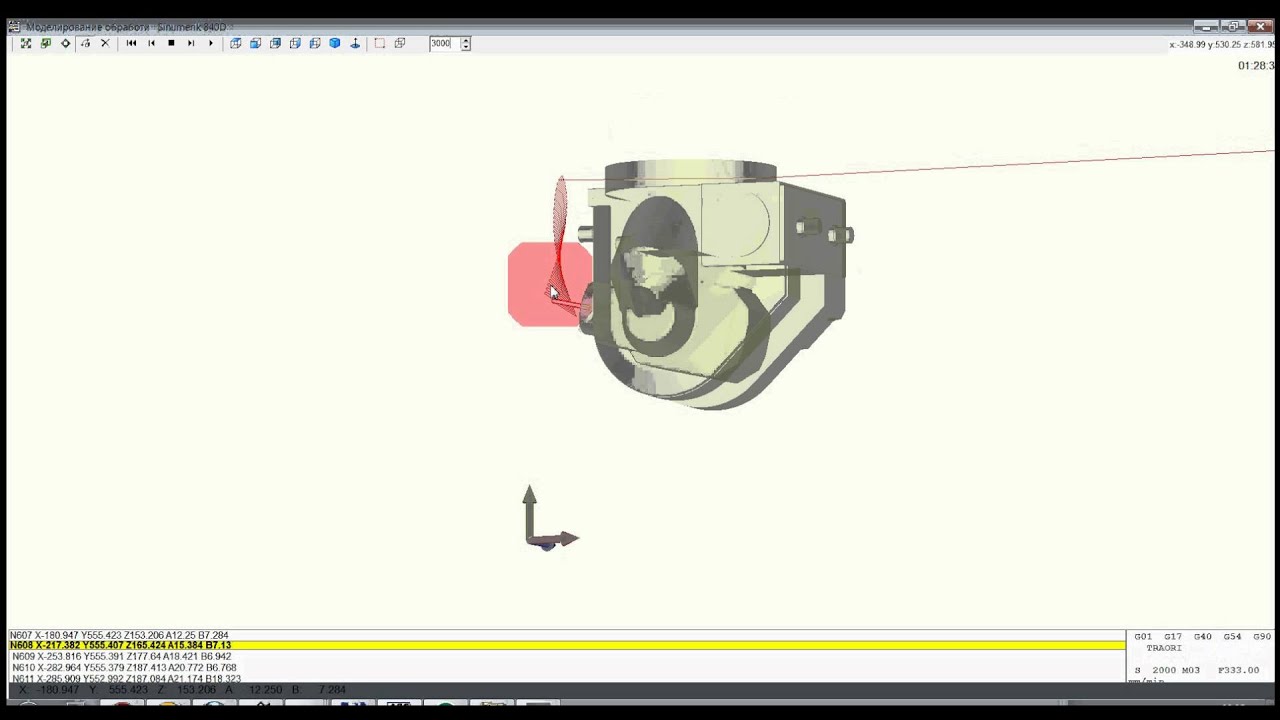Select NC line N609 in the program list

(x=124, y=657)
